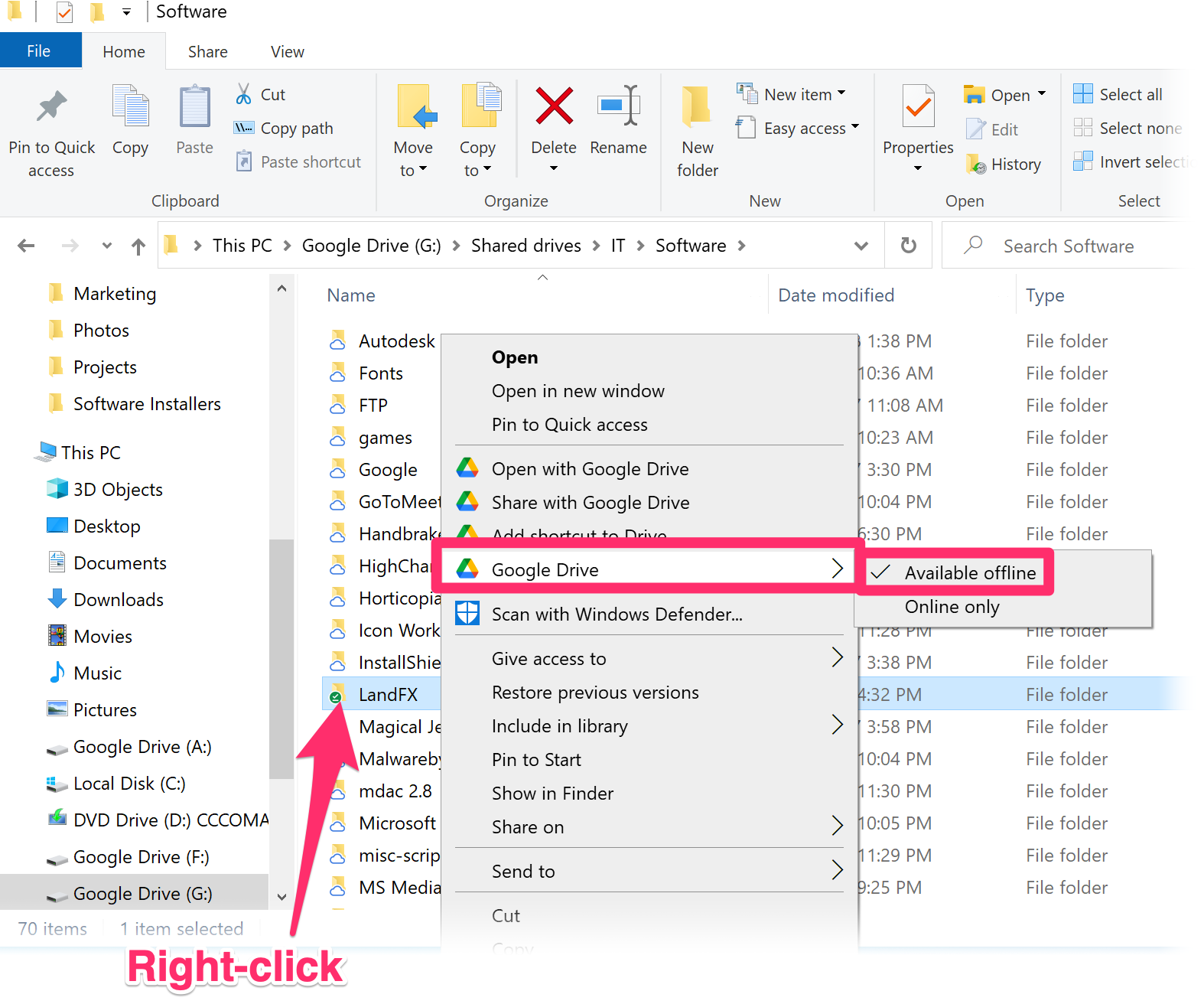Click the New folder icon
The width and height of the screenshot is (1204, 1004).
[x=697, y=106]
